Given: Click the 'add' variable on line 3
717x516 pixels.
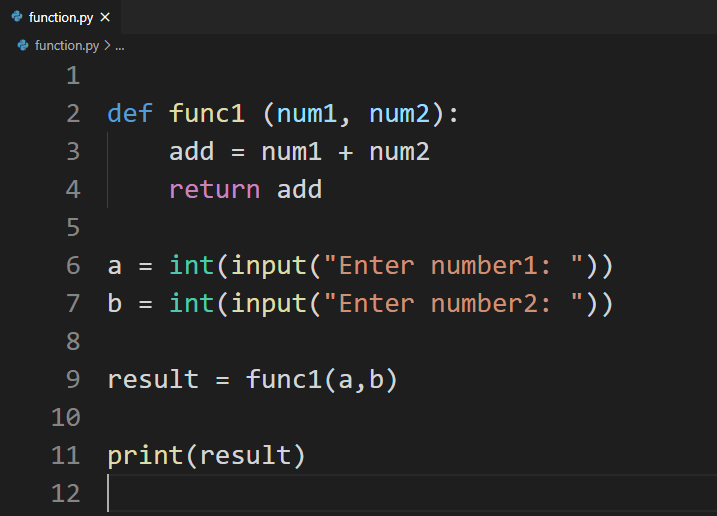Looking at the screenshot, I should pos(192,151).
